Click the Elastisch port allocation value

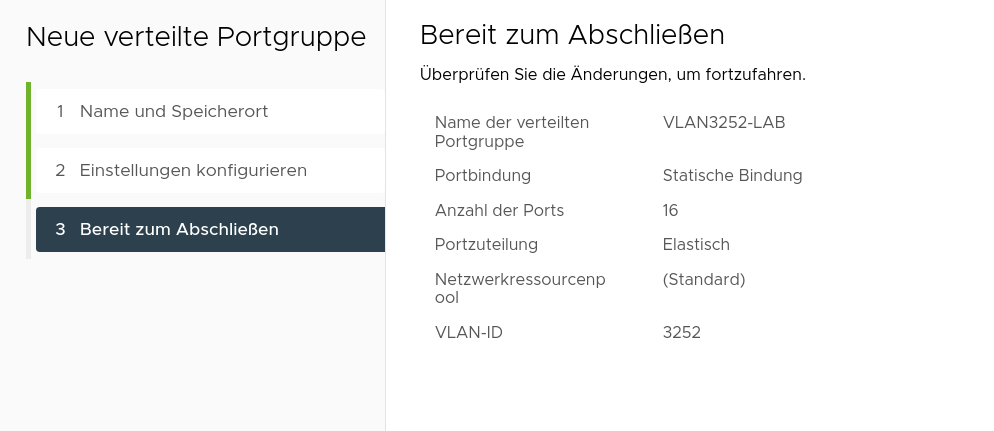696,245
